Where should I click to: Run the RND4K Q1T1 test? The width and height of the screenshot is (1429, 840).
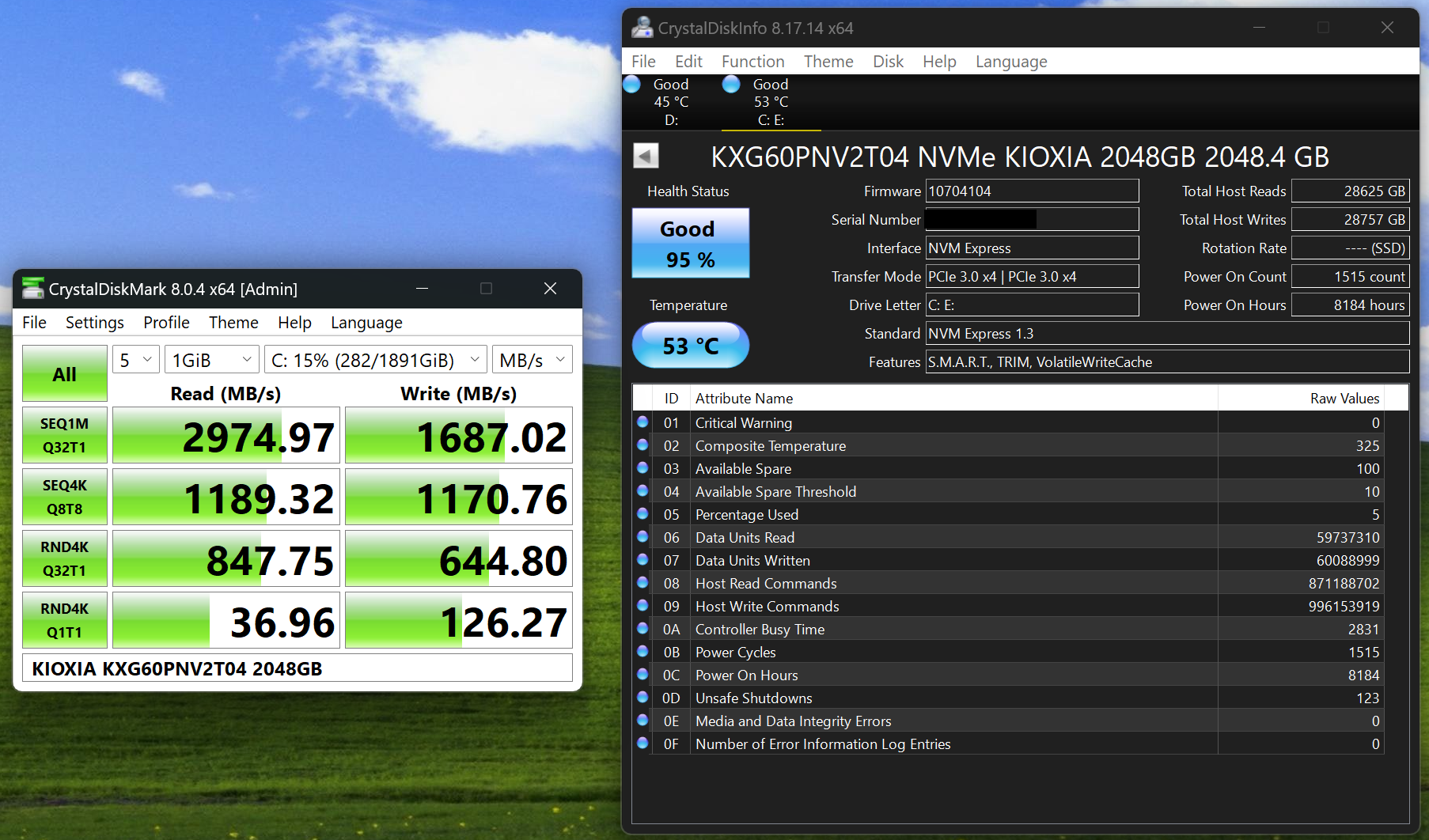tap(65, 620)
